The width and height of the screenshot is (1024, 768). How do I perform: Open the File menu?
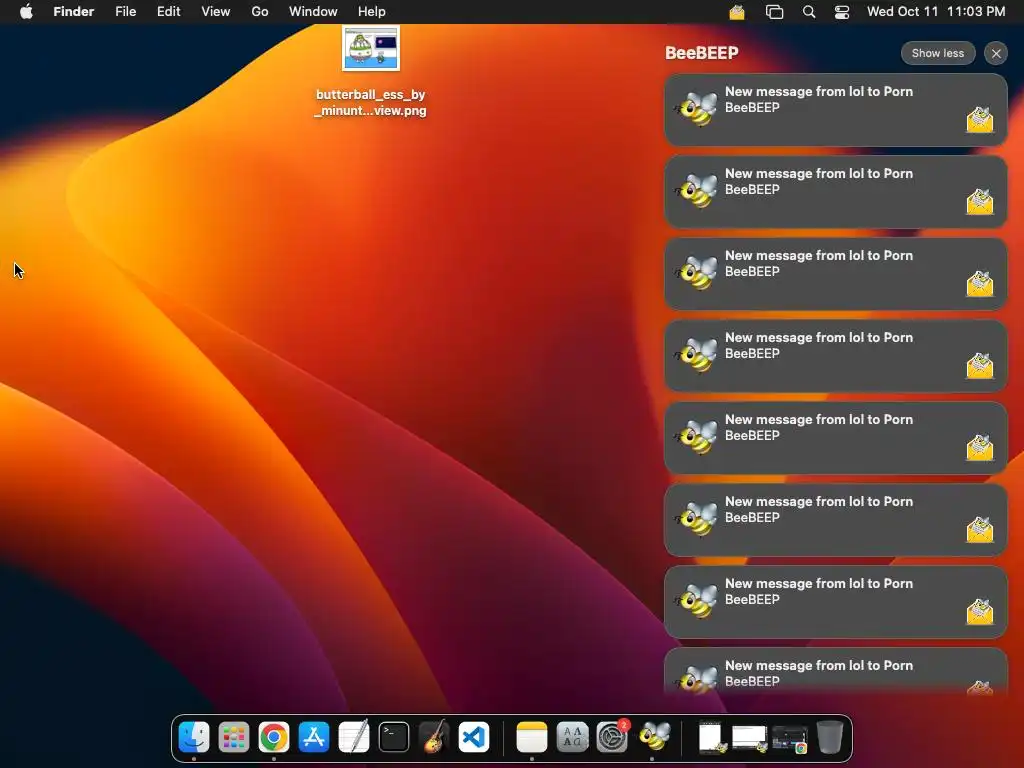coord(125,12)
